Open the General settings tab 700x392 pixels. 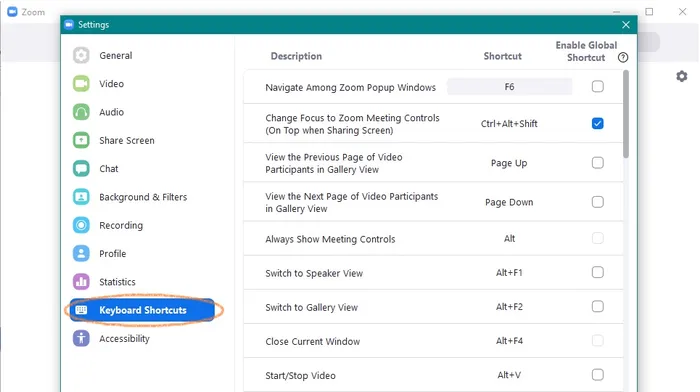click(x=143, y=55)
